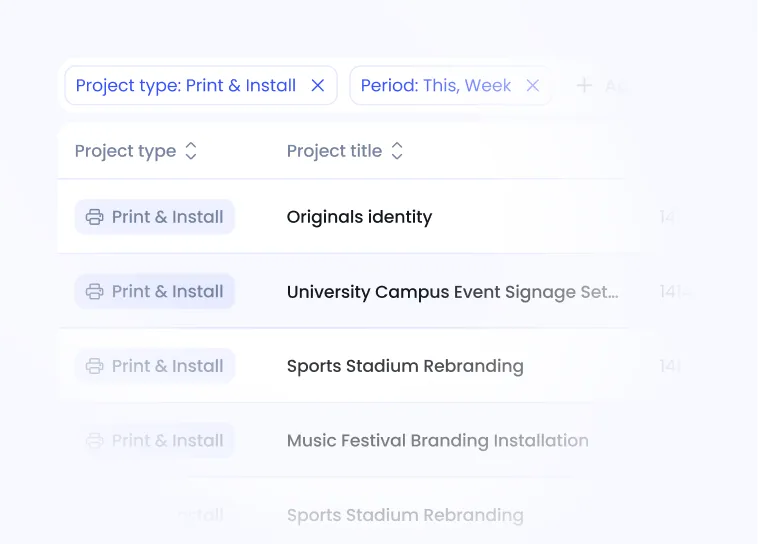Remove the Period This Week filter
This screenshot has width=758, height=544.
click(532, 86)
